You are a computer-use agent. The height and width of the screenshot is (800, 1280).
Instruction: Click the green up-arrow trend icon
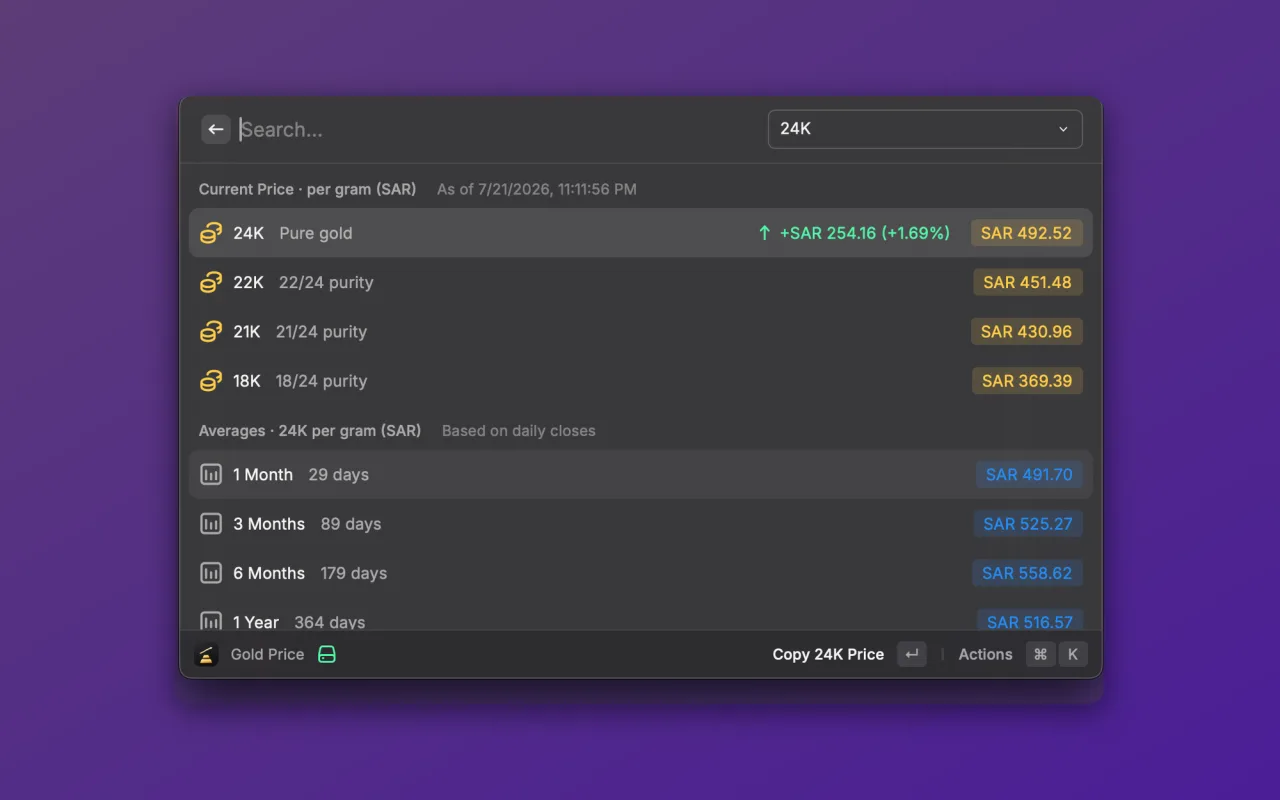coord(764,233)
